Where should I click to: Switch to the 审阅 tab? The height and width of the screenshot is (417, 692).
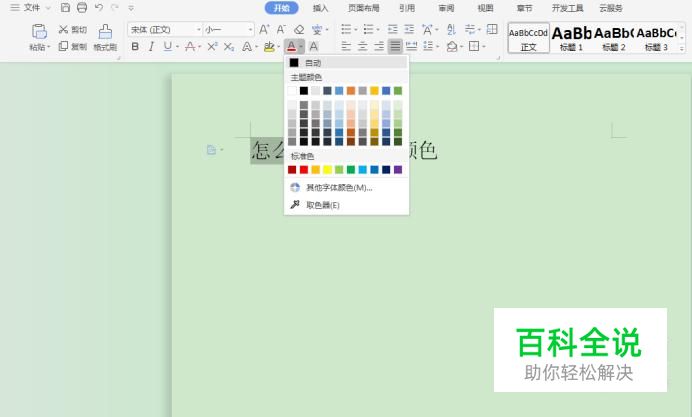(x=446, y=8)
